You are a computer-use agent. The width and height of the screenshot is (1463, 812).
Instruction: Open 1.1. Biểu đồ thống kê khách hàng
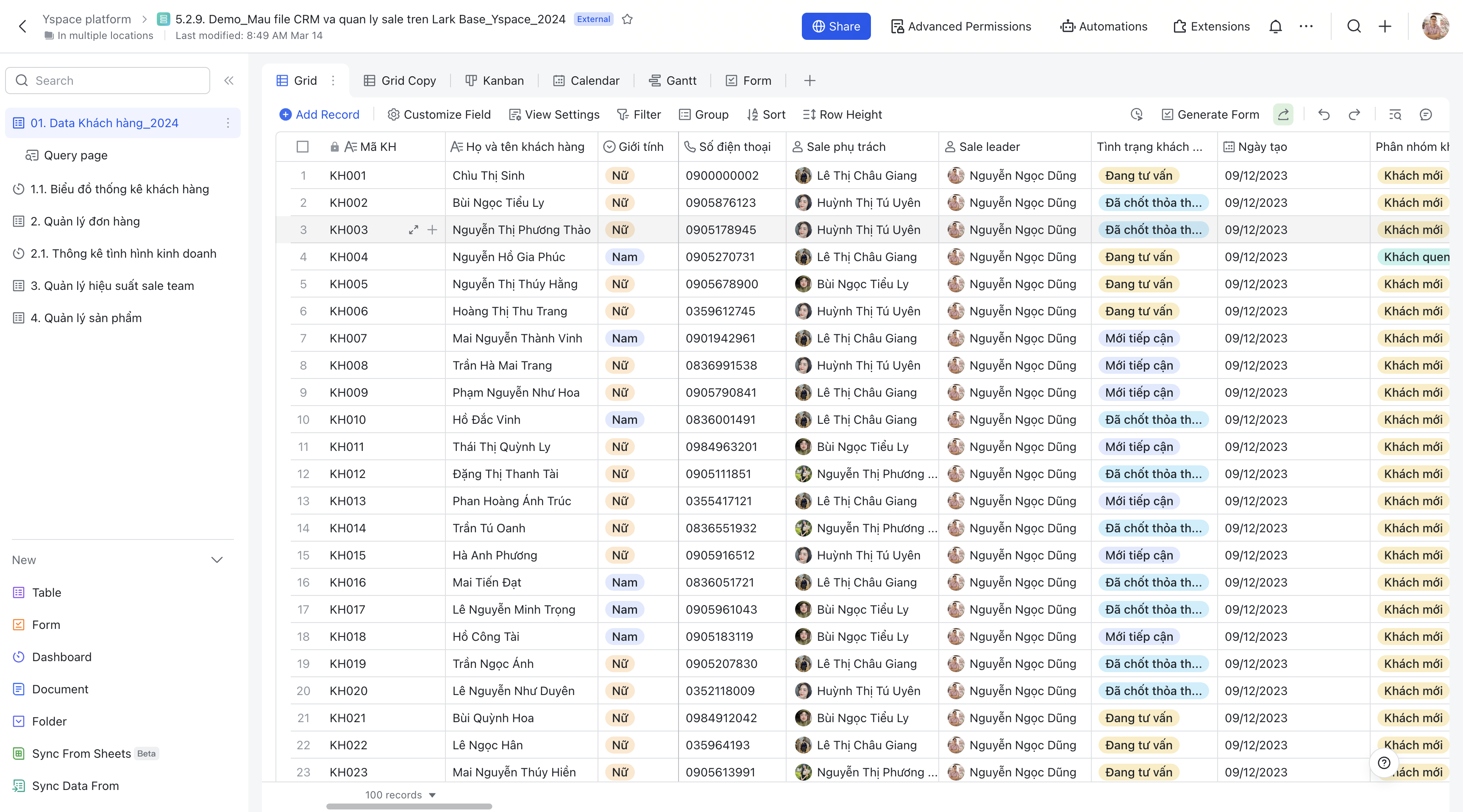pos(111,189)
